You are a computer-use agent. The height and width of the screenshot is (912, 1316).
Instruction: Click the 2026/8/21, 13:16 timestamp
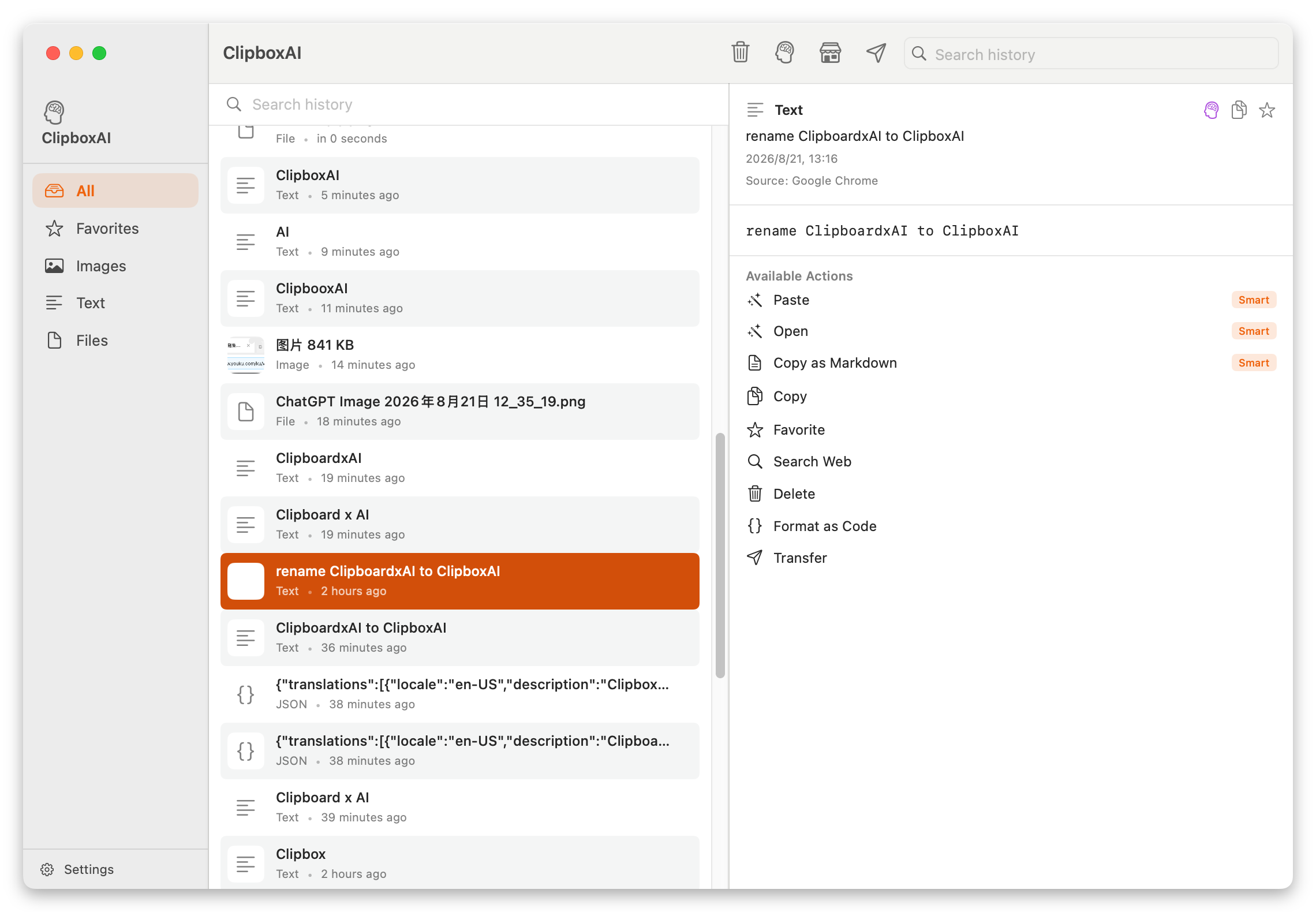pyautogui.click(x=791, y=159)
